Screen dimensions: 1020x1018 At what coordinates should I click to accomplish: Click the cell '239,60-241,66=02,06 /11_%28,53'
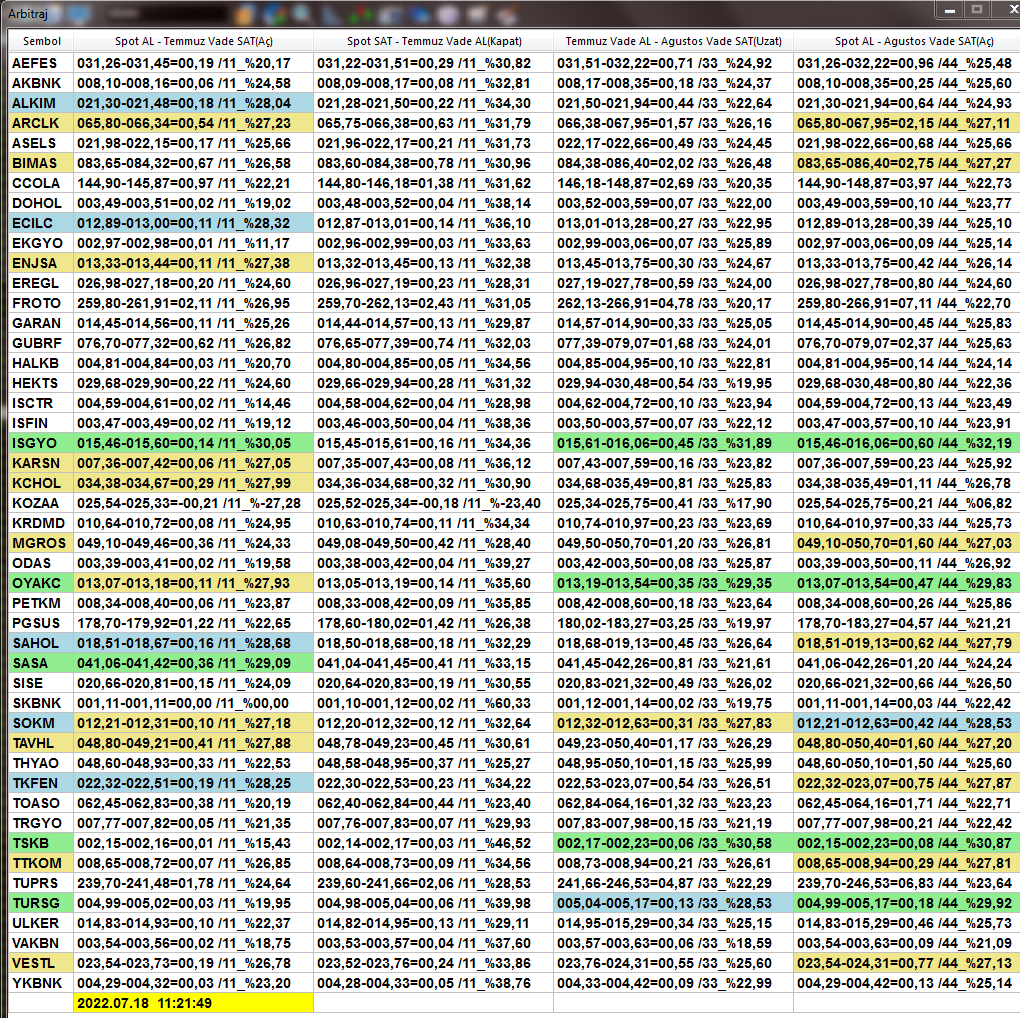[433, 883]
